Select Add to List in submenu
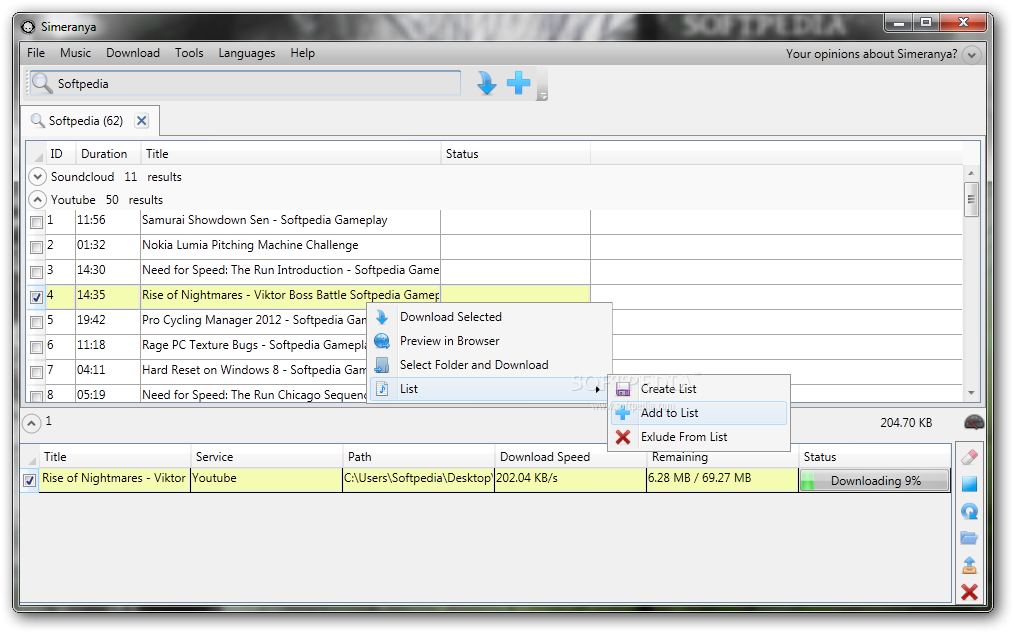The width and height of the screenshot is (1014, 633). 699,413
